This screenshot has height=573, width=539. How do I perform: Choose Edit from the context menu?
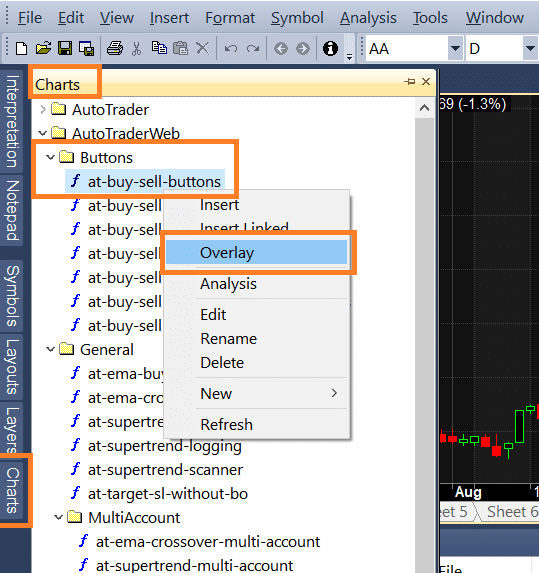pos(257,315)
